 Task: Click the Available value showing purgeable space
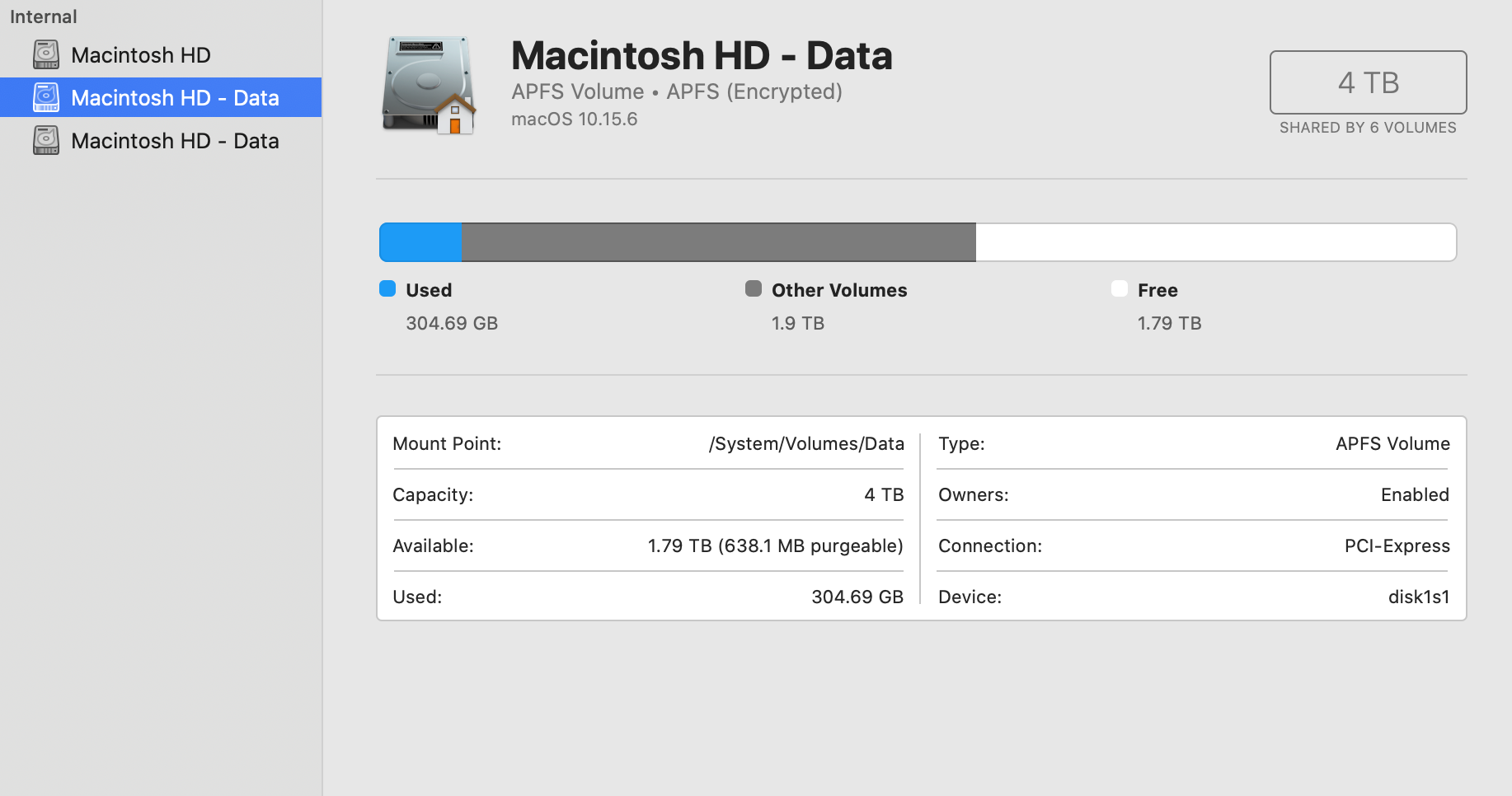click(775, 546)
